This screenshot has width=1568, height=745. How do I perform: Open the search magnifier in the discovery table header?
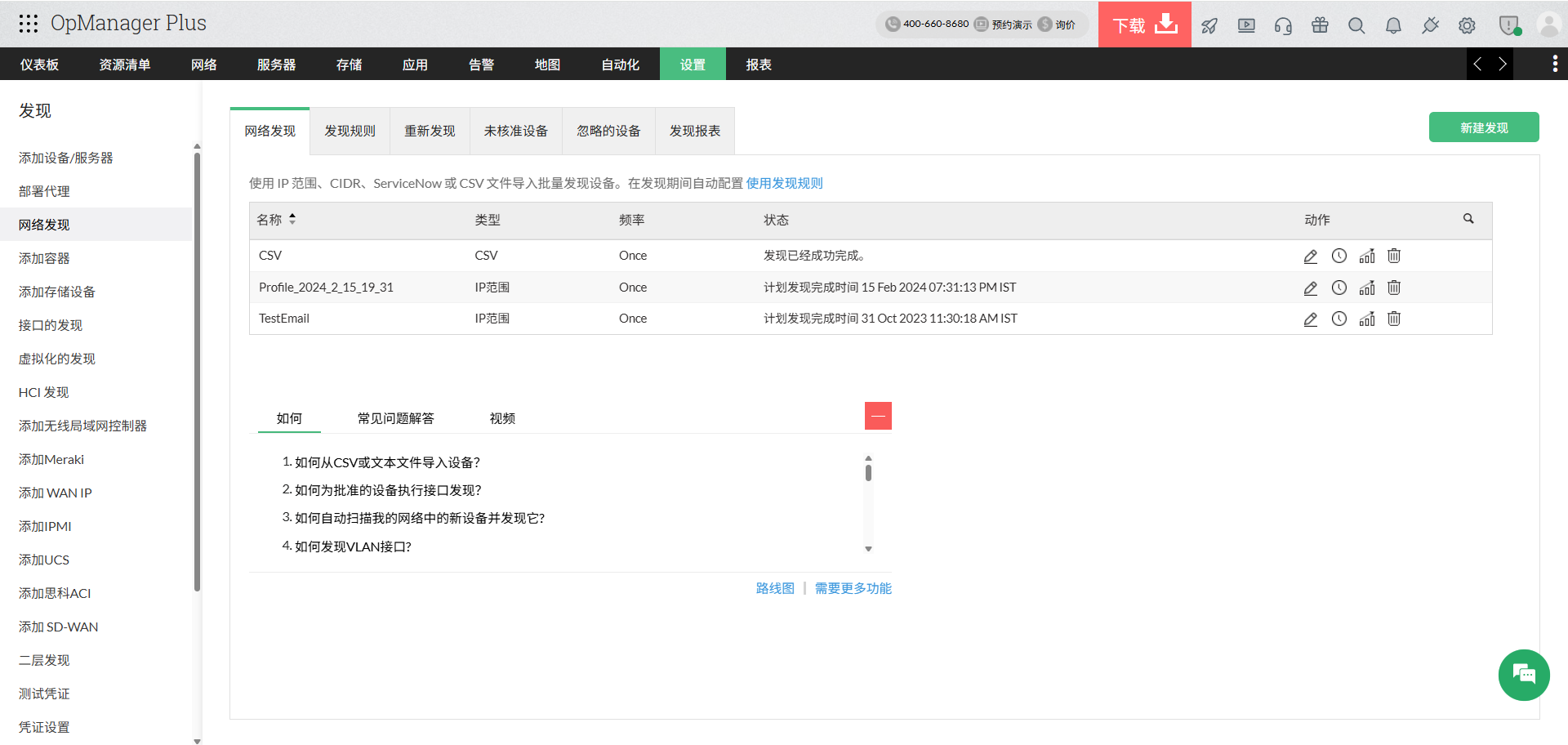click(1468, 219)
